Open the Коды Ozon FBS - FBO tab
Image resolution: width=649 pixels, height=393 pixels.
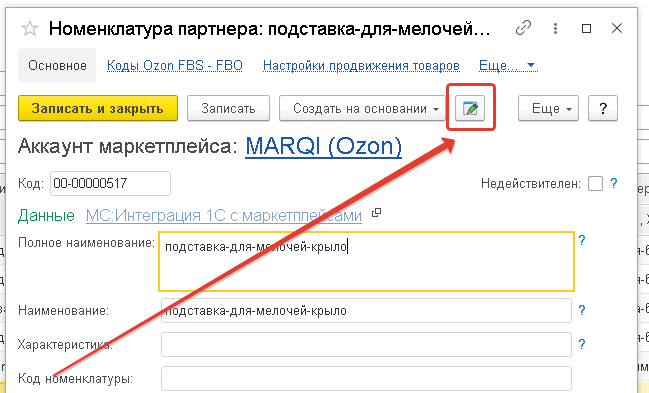click(x=175, y=65)
